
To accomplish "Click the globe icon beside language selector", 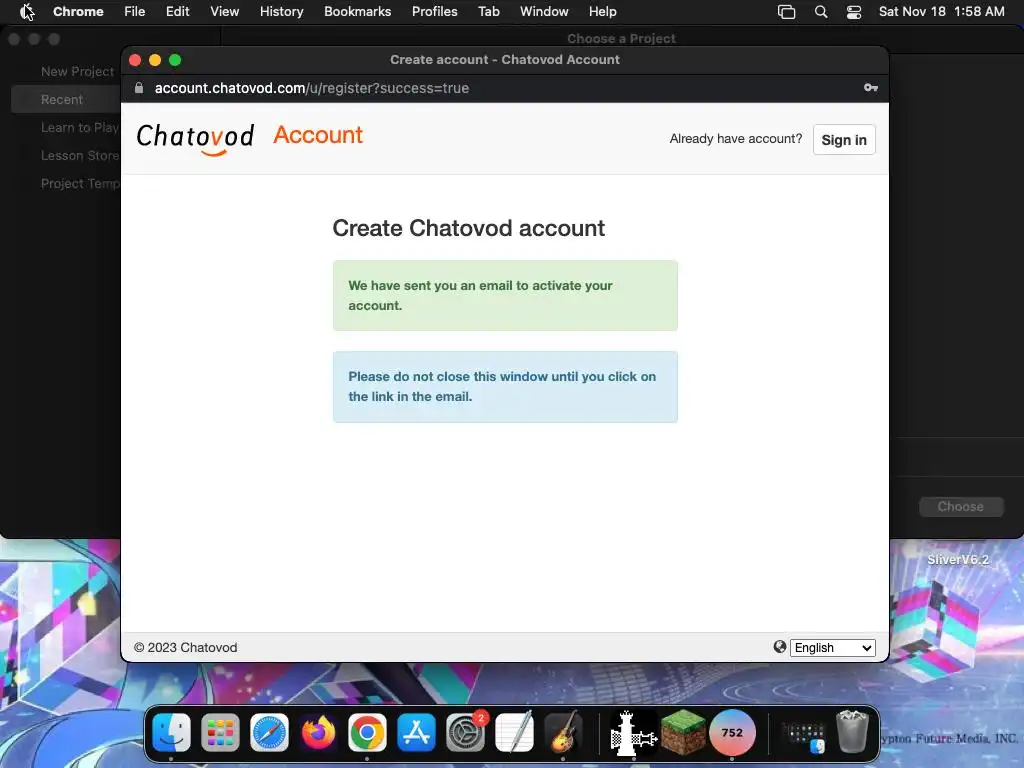I will tap(780, 647).
